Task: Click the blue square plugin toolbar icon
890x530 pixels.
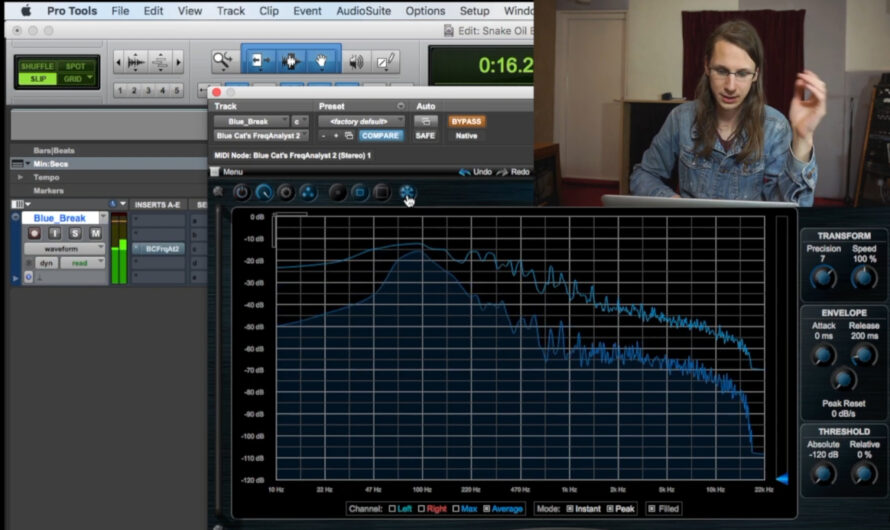Action: pos(359,192)
